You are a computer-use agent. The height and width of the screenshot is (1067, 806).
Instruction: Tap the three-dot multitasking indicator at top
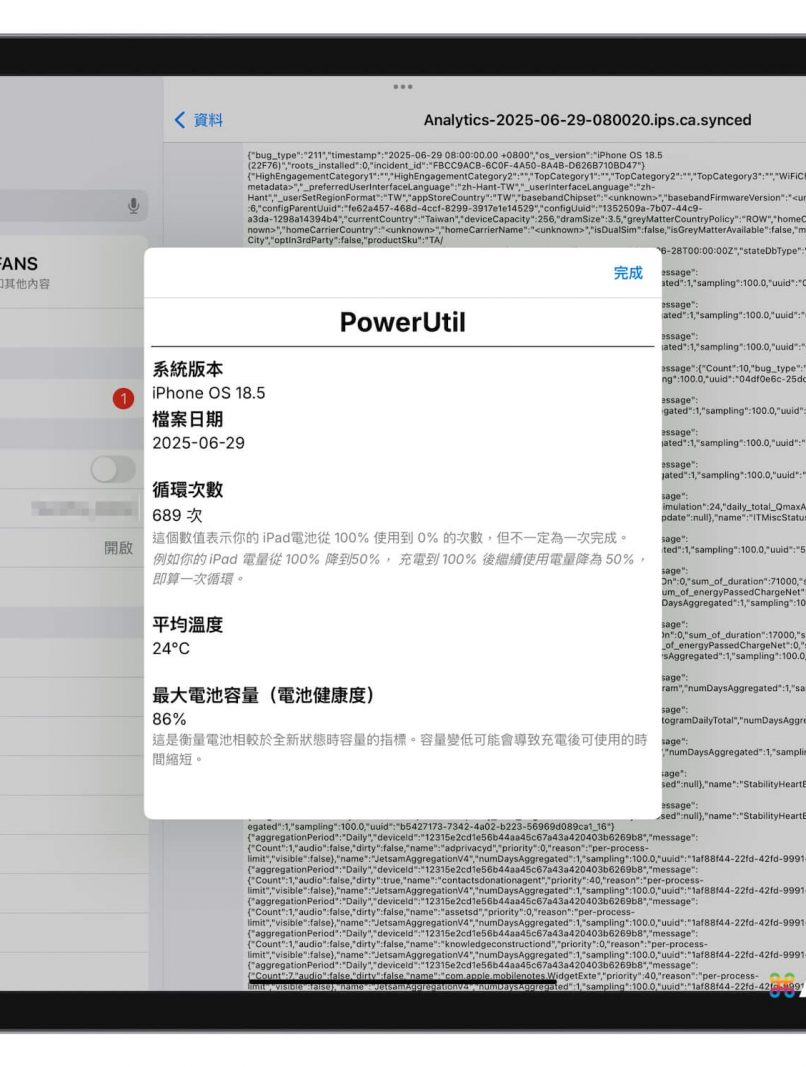[403, 87]
